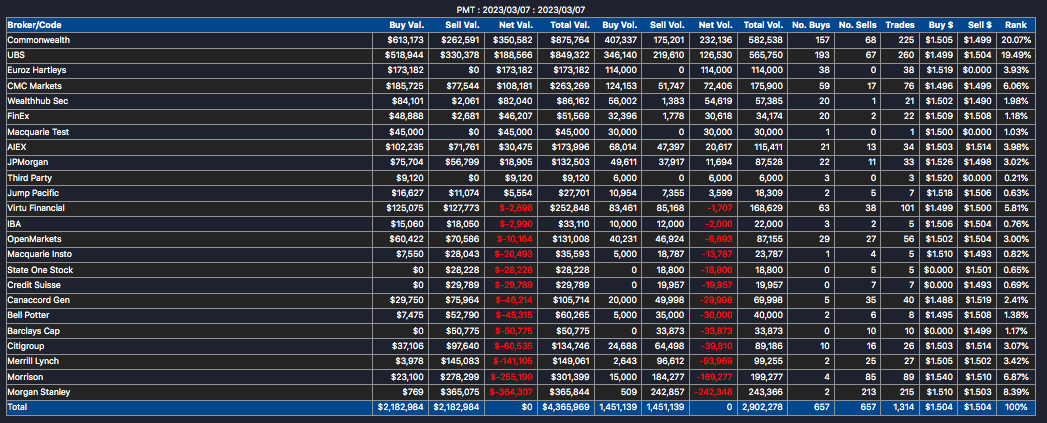This screenshot has width=1047, height=423.
Task: Select the Wealthhub Sec broker name
Action: point(38,101)
